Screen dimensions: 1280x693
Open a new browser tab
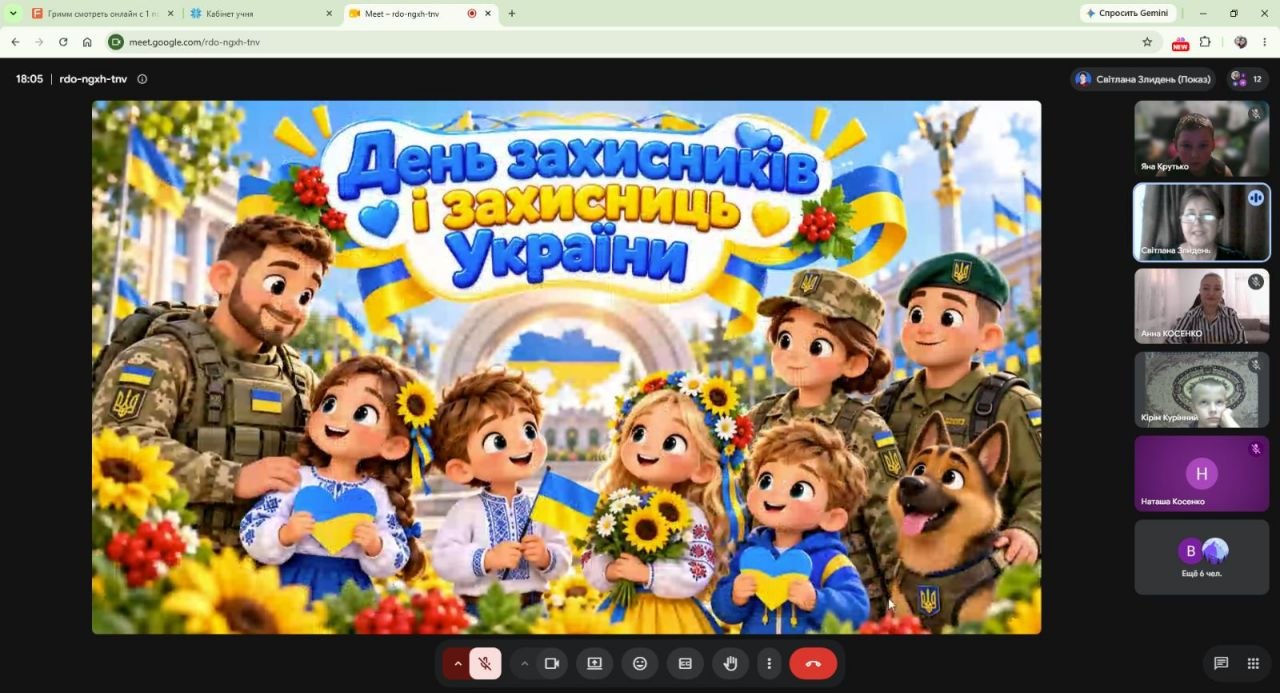[x=512, y=14]
